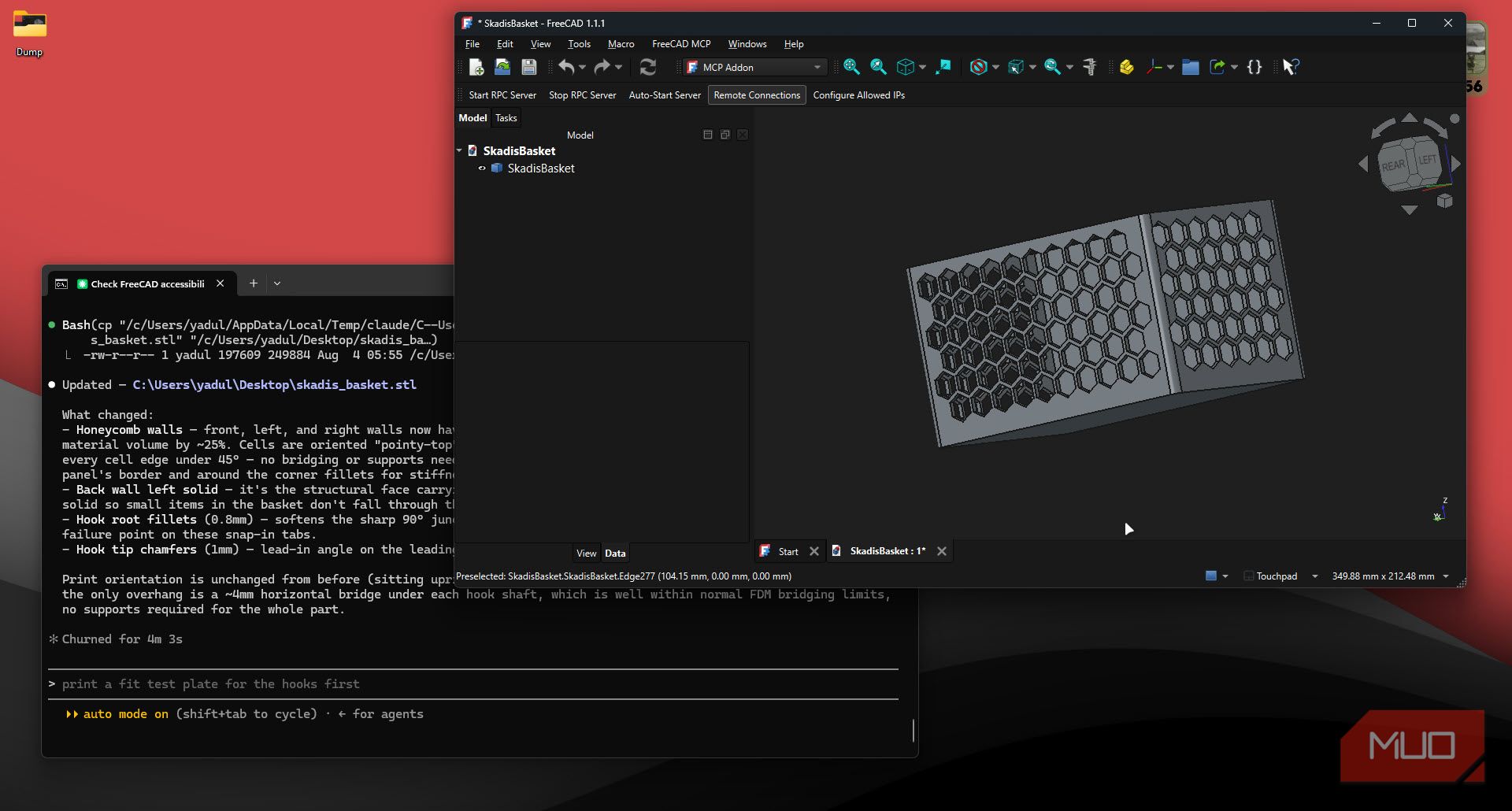1512x811 pixels.
Task: Redo the last undone action
Action: pyautogui.click(x=602, y=68)
